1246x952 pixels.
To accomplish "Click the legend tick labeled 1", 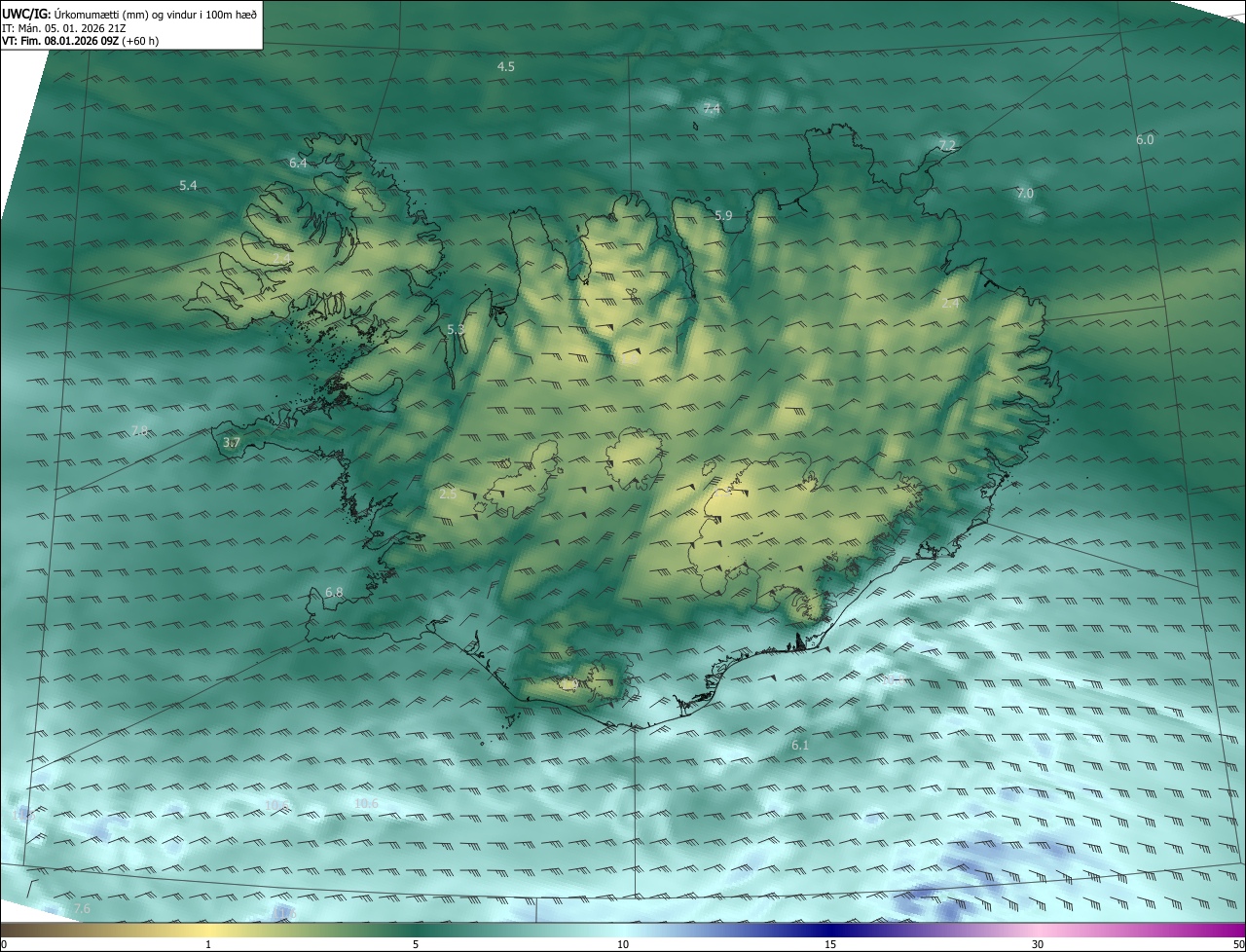I will click(208, 944).
